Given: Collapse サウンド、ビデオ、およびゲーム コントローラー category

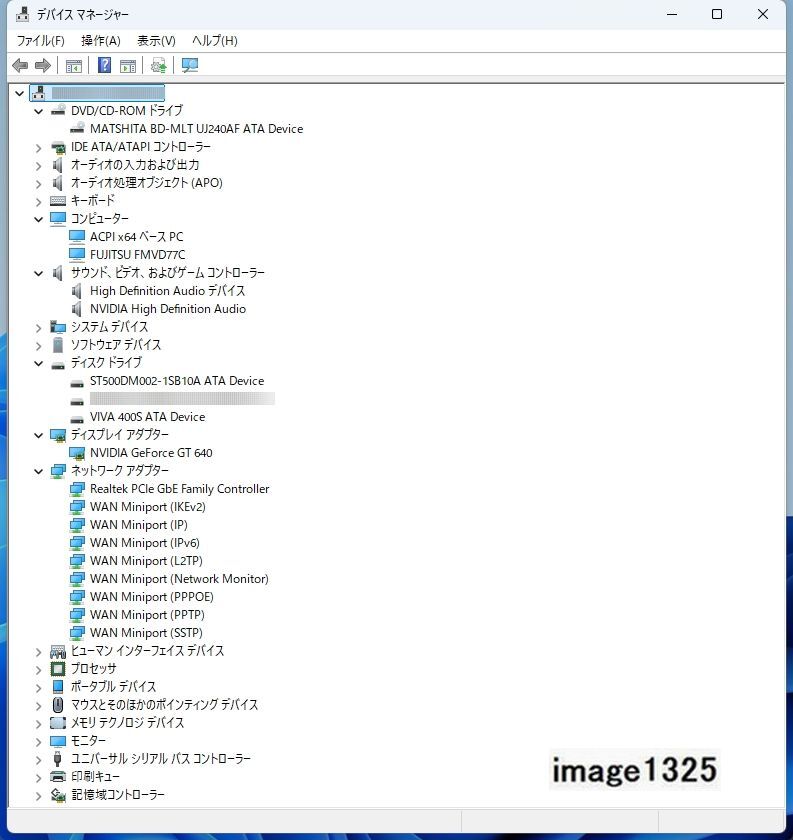Looking at the screenshot, I should pos(39,273).
